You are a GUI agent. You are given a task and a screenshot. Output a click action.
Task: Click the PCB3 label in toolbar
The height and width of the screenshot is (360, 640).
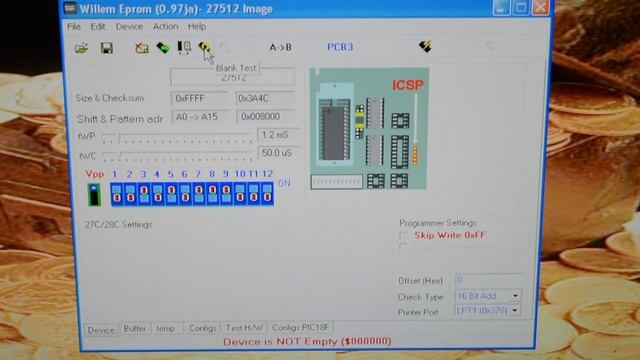(x=340, y=47)
